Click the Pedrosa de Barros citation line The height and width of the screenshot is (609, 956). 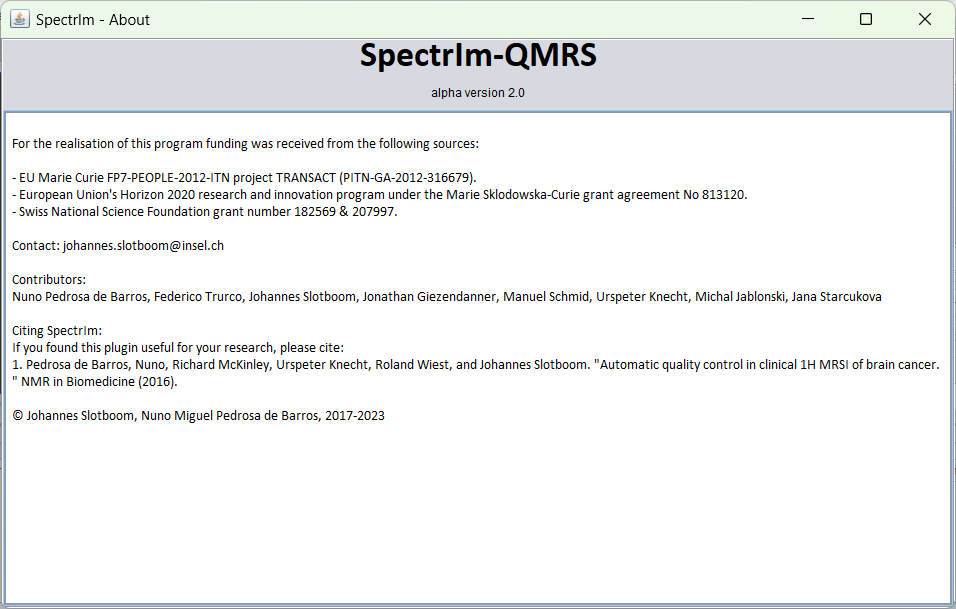coord(476,365)
